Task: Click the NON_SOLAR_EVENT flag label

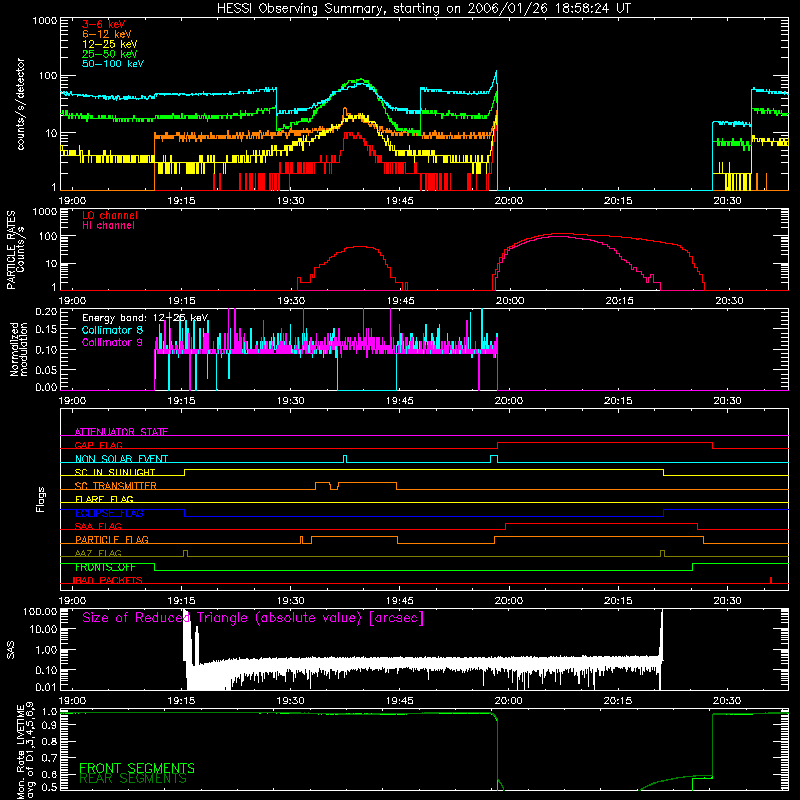Action: [121, 459]
